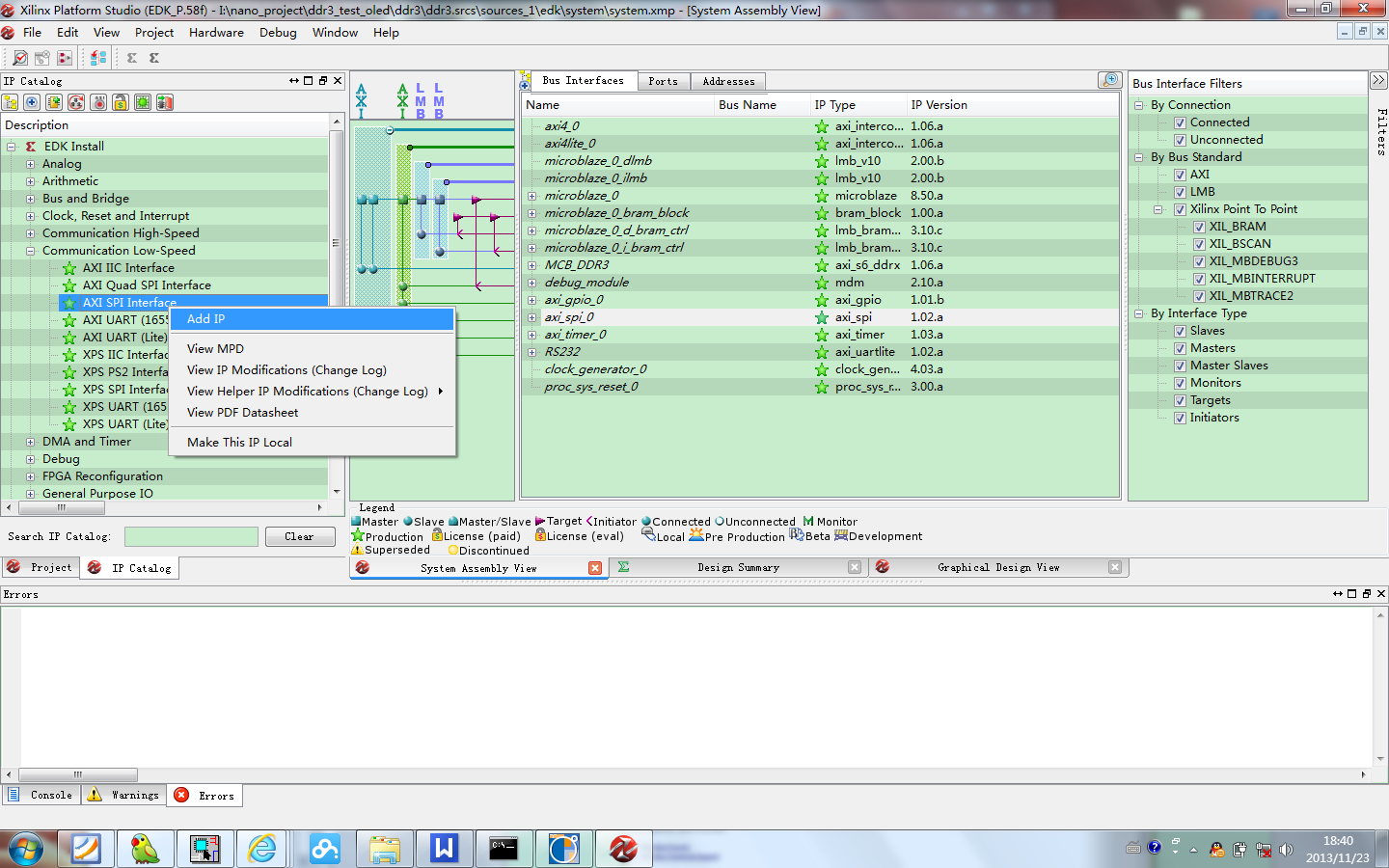Open Internet Explorer from the taskbar
The image size is (1389, 868).
click(262, 849)
